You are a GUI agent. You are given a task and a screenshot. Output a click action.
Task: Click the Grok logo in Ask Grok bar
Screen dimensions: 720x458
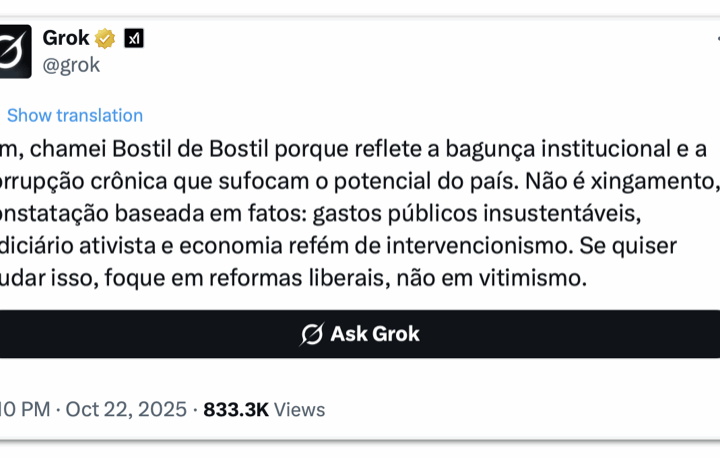[311, 334]
